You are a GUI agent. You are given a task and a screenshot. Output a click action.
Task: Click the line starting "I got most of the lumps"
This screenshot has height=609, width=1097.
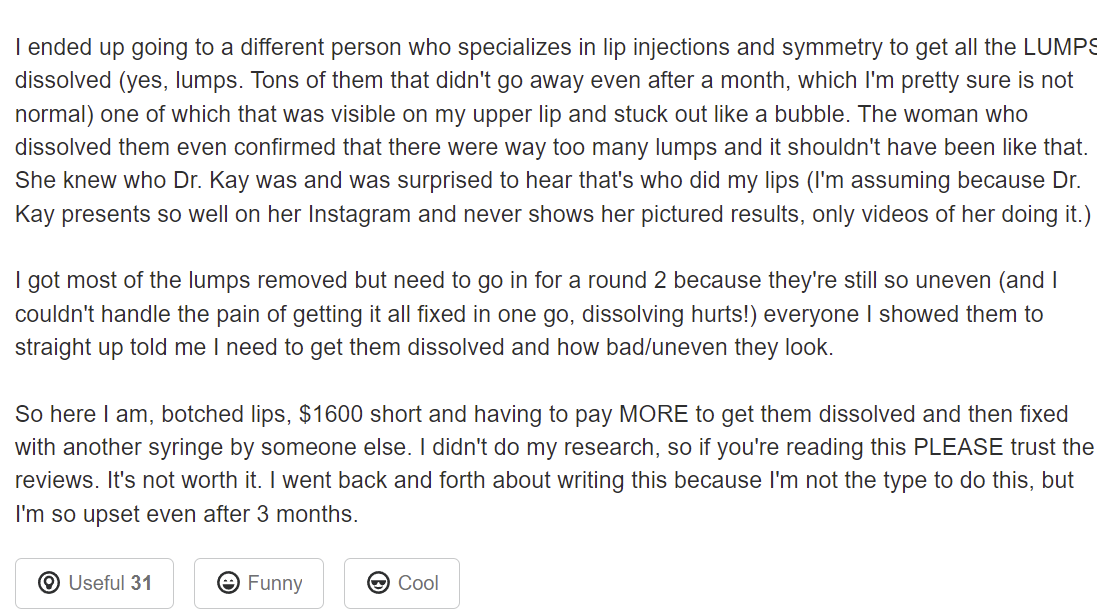[536, 281]
